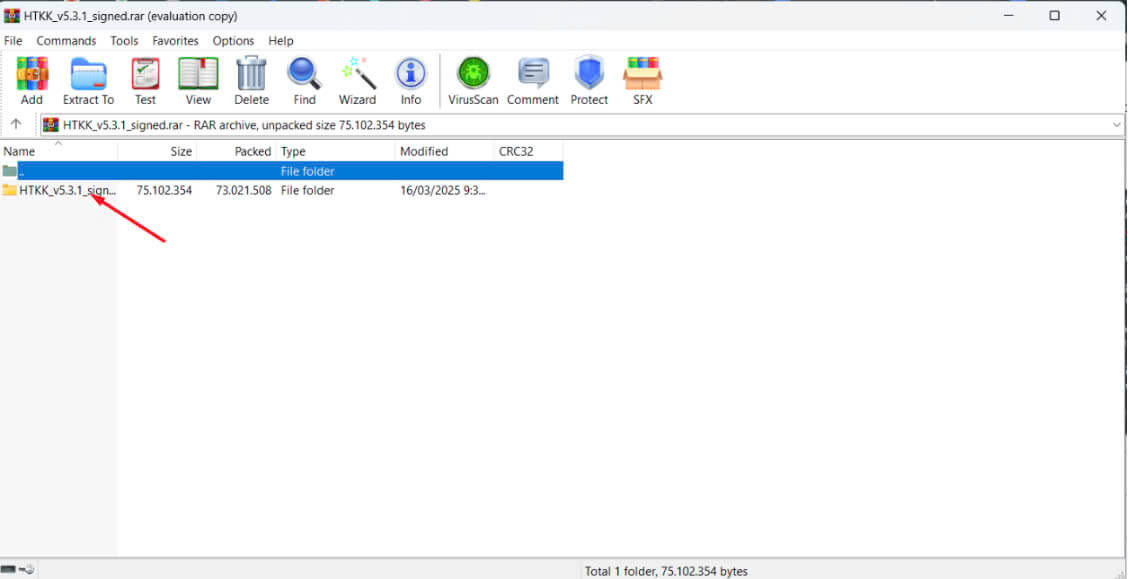Click the parent folder '..' icon
The image size is (1128, 579).
[9, 171]
